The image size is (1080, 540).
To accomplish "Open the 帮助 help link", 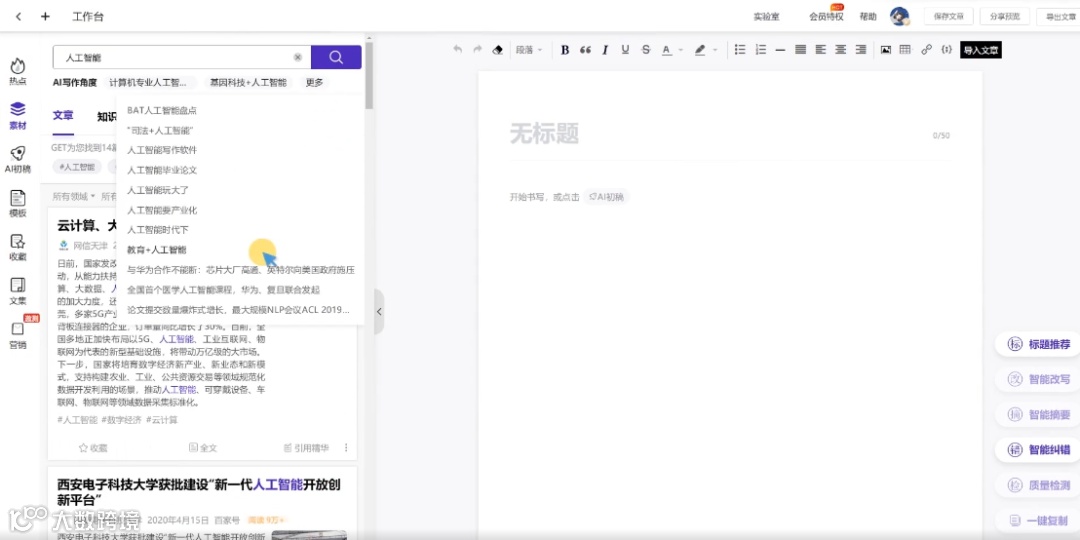I will (x=868, y=17).
